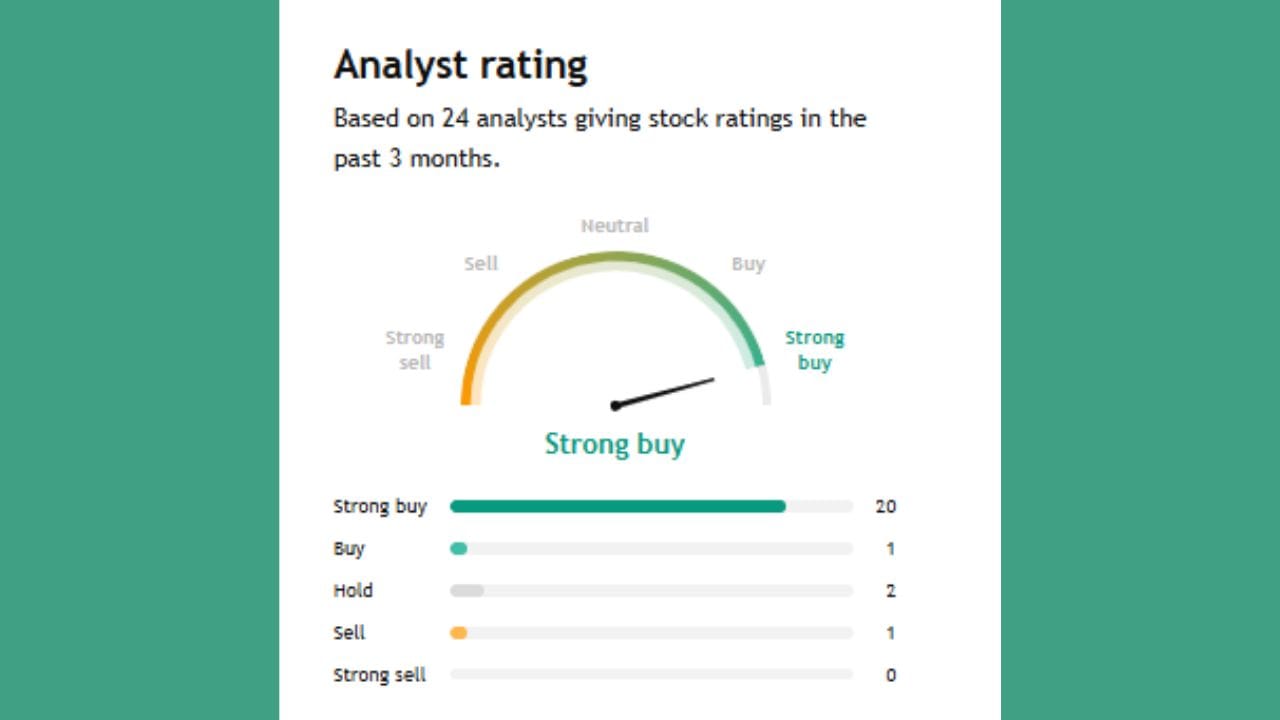This screenshot has height=720, width=1280.
Task: Select the "Strong sell" label left of gauge
Action: click(x=415, y=350)
